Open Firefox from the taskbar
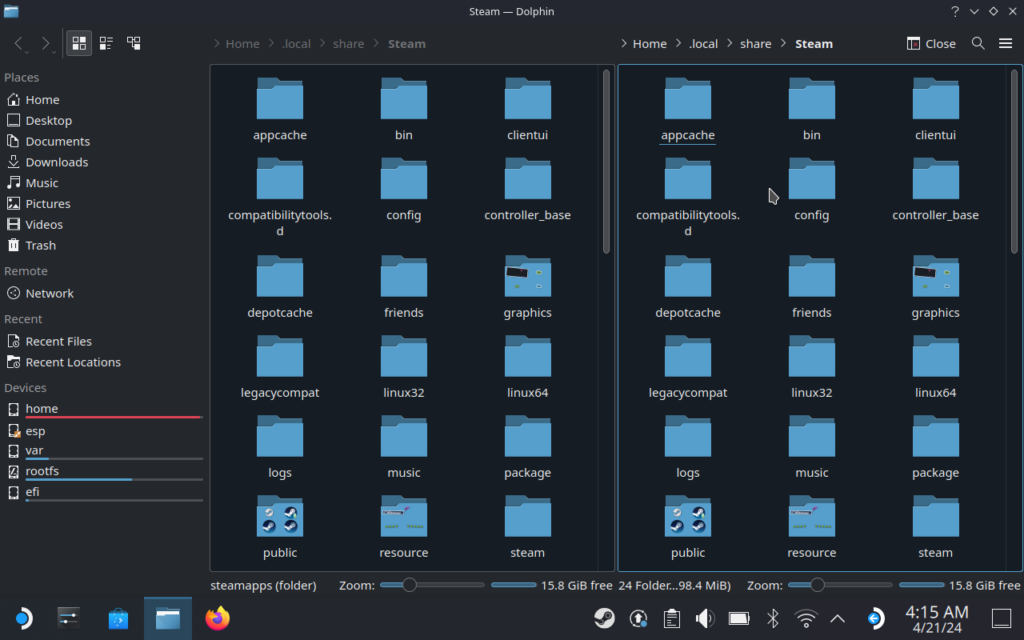 pyautogui.click(x=217, y=618)
